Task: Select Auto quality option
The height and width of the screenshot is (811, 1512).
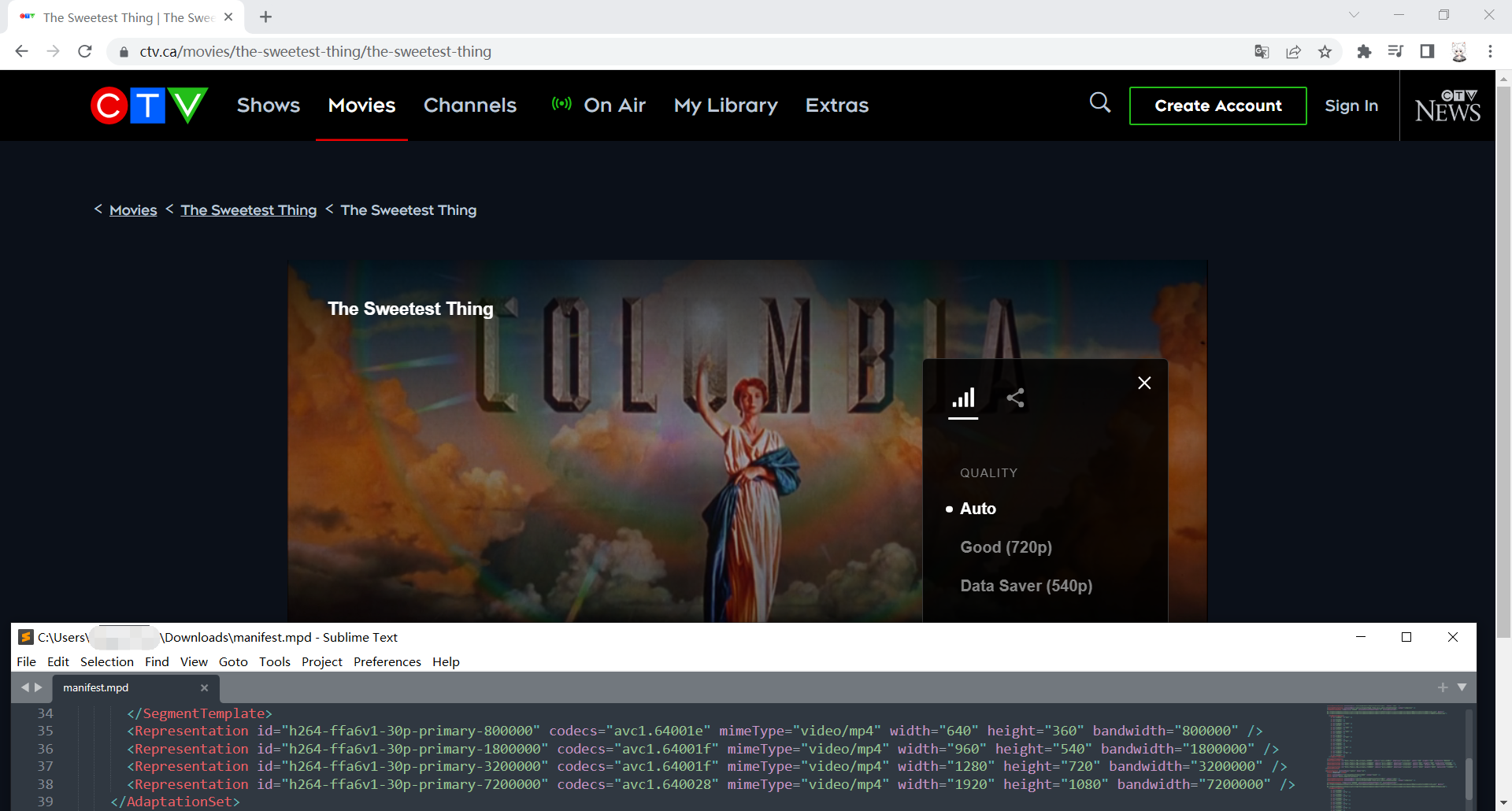Action: pyautogui.click(x=978, y=509)
